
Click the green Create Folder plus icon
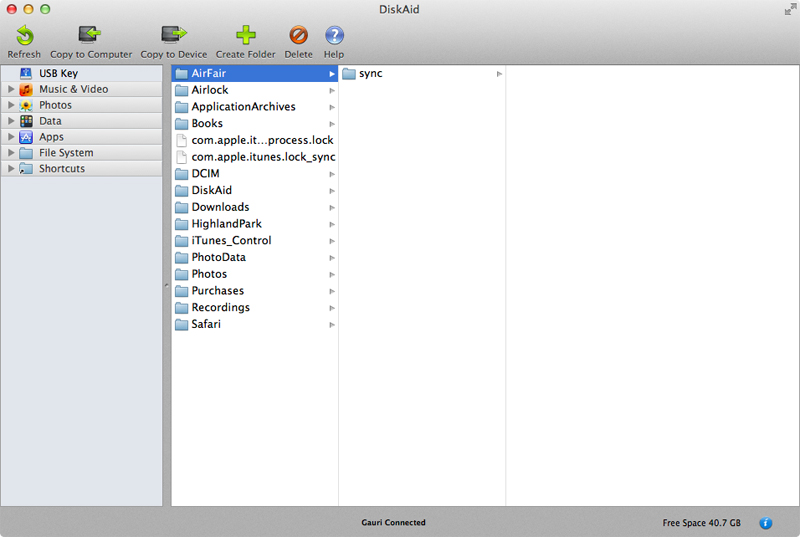pyautogui.click(x=245, y=35)
